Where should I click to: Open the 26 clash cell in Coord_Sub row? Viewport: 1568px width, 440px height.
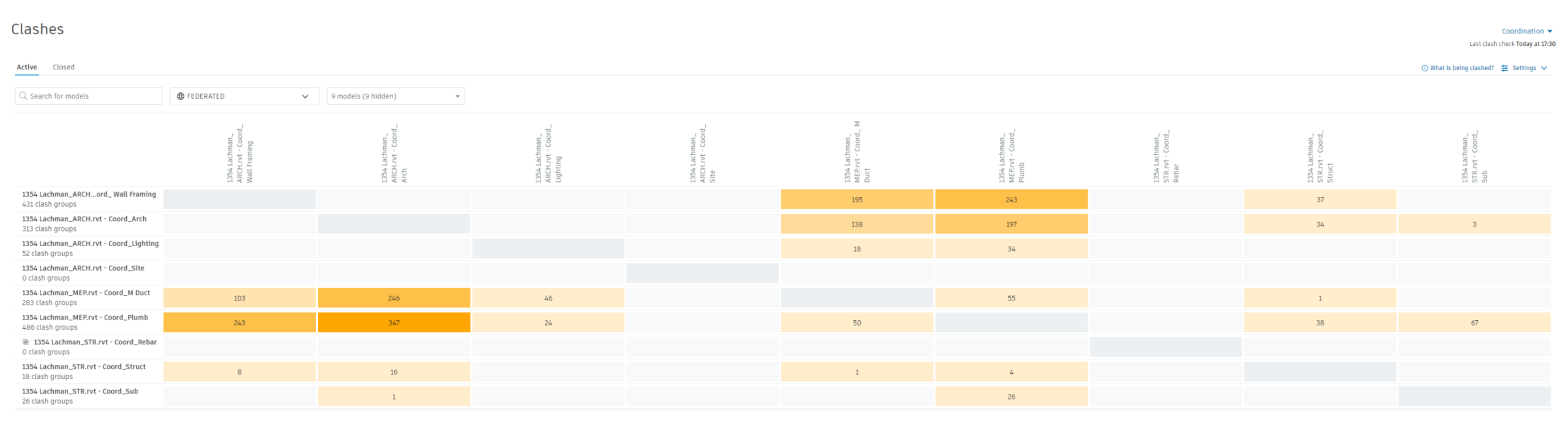(x=1011, y=397)
